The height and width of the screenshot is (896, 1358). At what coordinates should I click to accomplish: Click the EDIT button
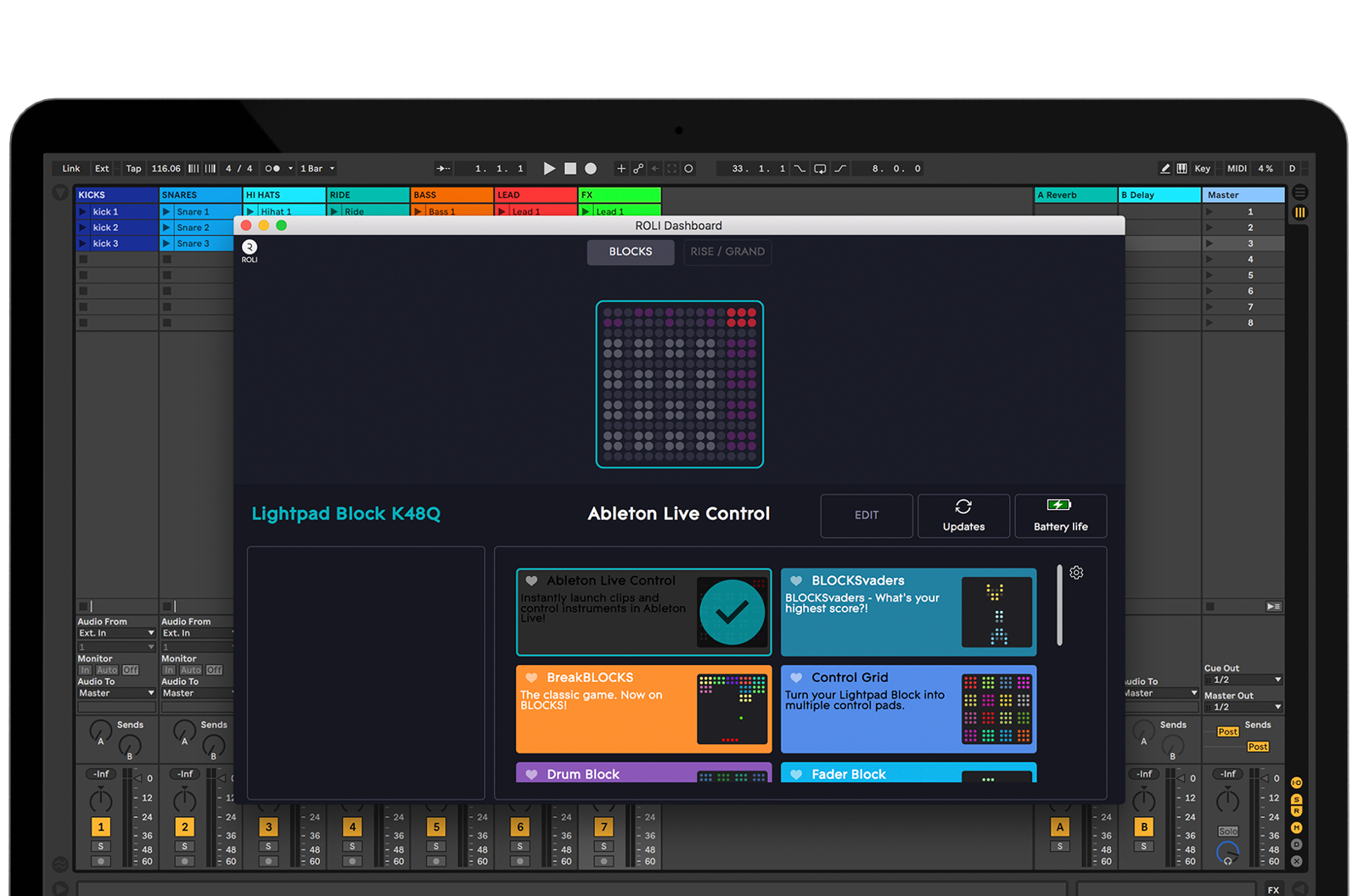click(867, 516)
